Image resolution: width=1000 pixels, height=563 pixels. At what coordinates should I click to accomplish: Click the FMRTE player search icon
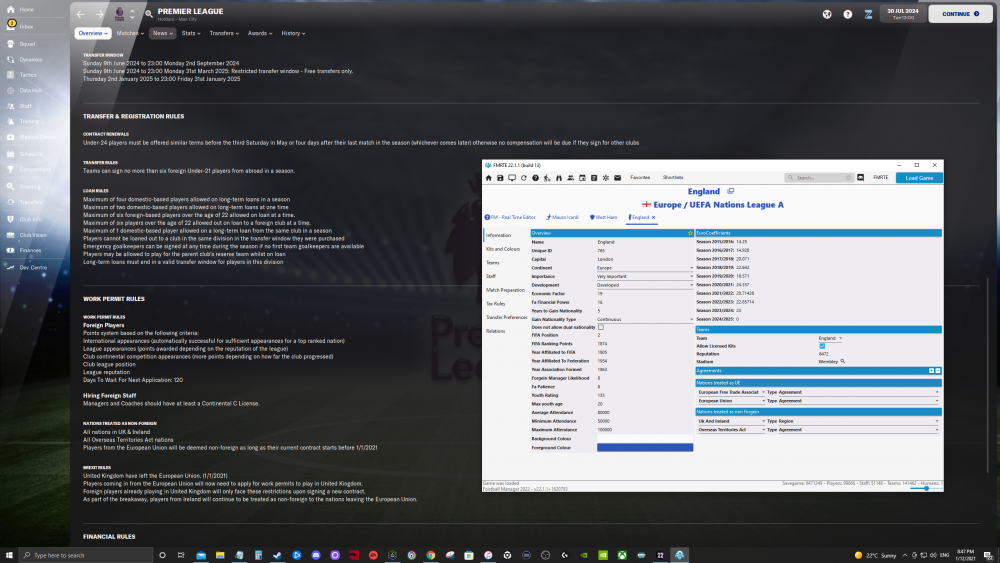point(547,178)
